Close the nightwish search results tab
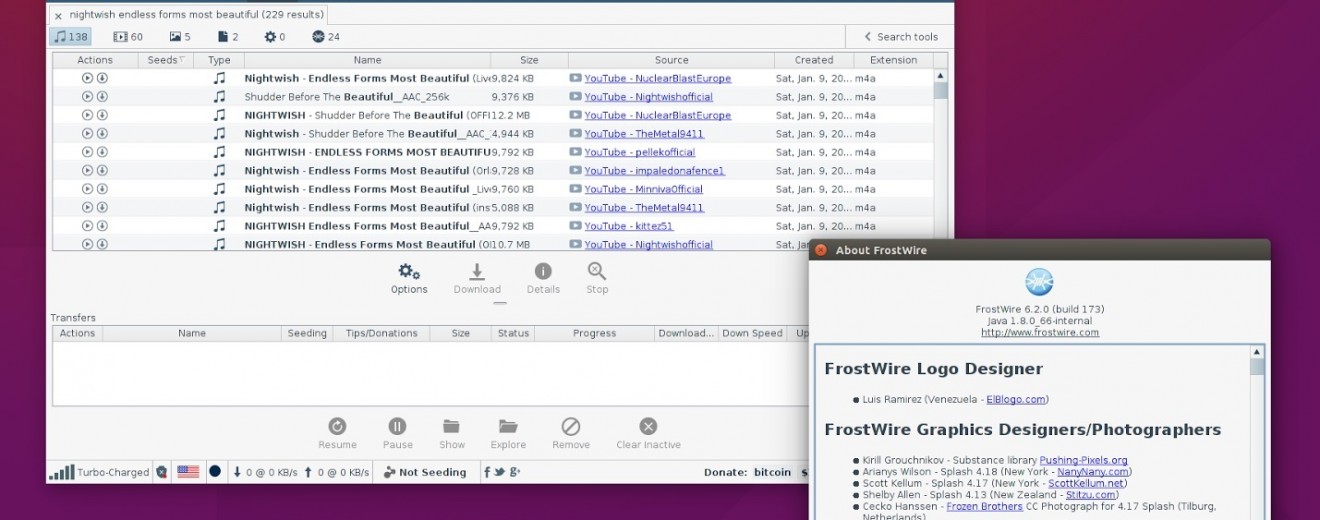The image size is (1320, 520). pyautogui.click(x=58, y=16)
